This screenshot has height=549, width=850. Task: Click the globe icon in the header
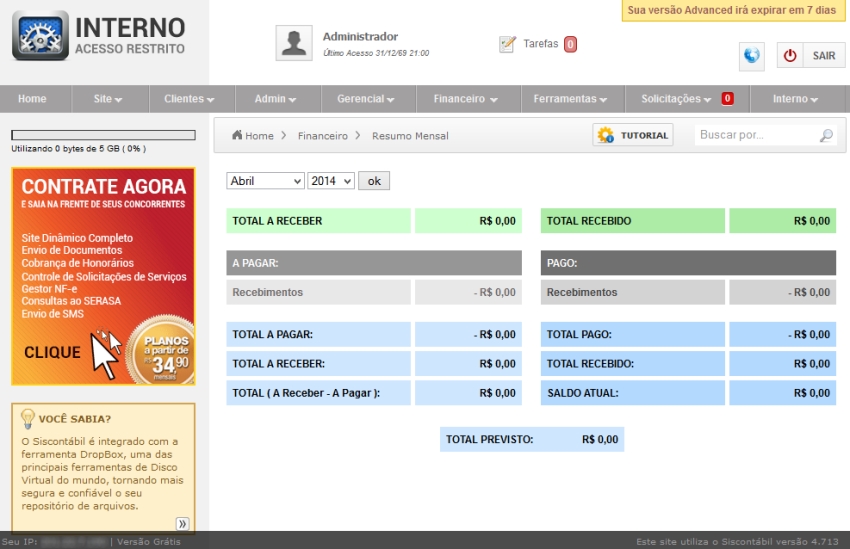click(752, 56)
